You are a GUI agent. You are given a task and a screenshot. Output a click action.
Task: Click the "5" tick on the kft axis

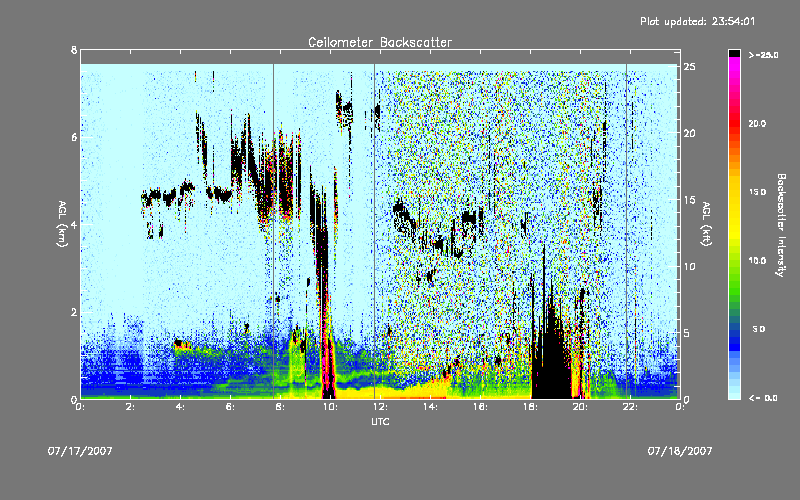pyautogui.click(x=687, y=333)
